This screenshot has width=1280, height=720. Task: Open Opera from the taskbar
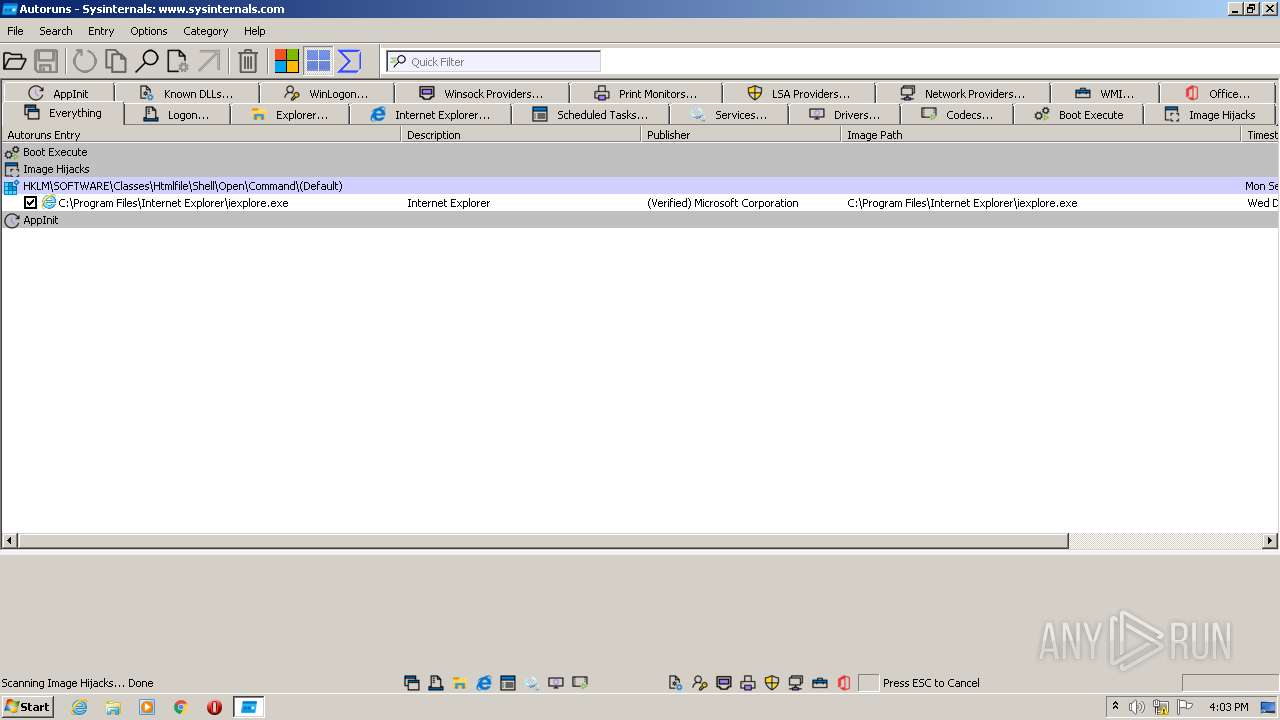point(214,707)
